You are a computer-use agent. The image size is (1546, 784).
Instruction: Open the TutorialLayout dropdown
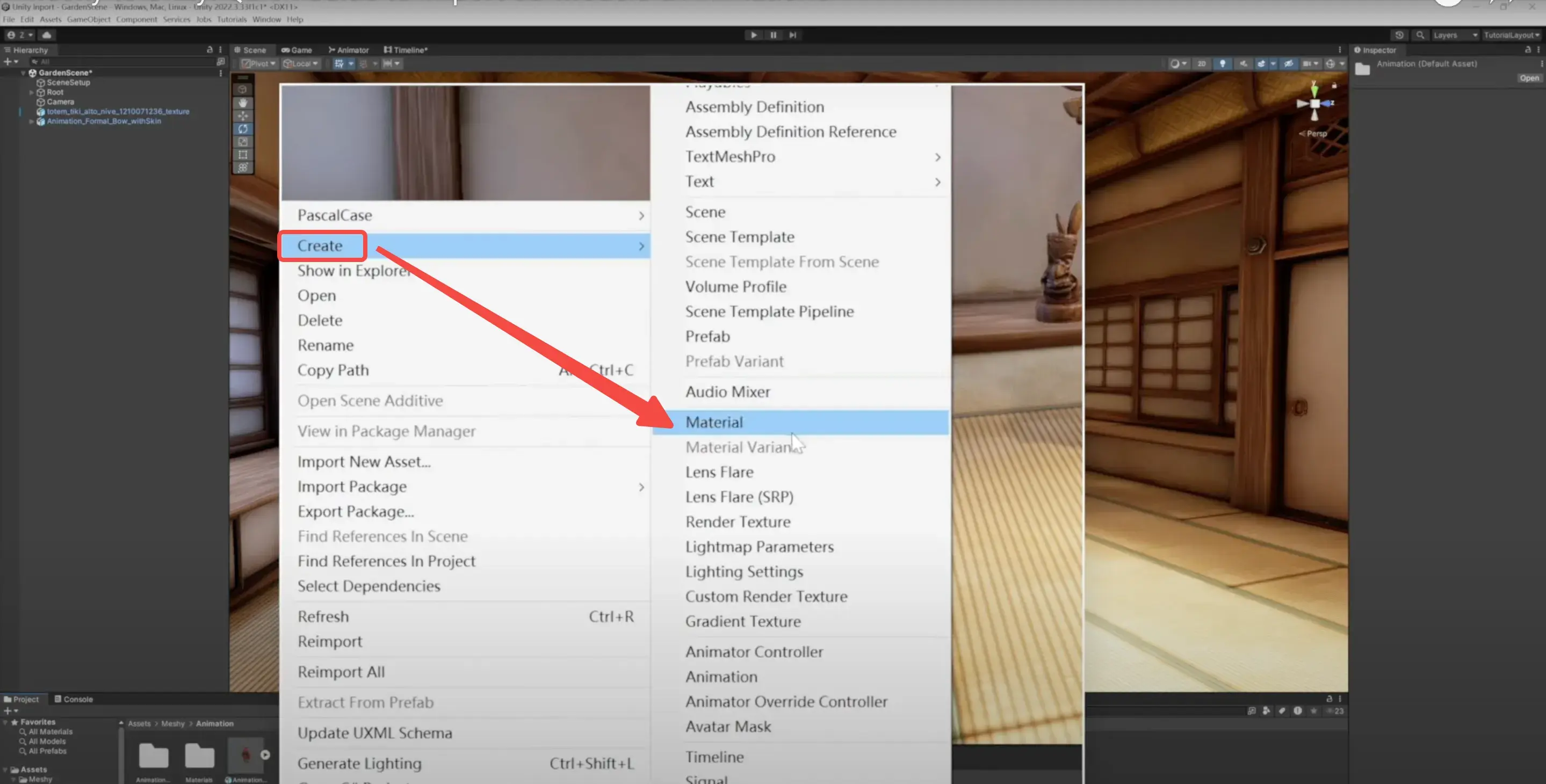(1511, 35)
